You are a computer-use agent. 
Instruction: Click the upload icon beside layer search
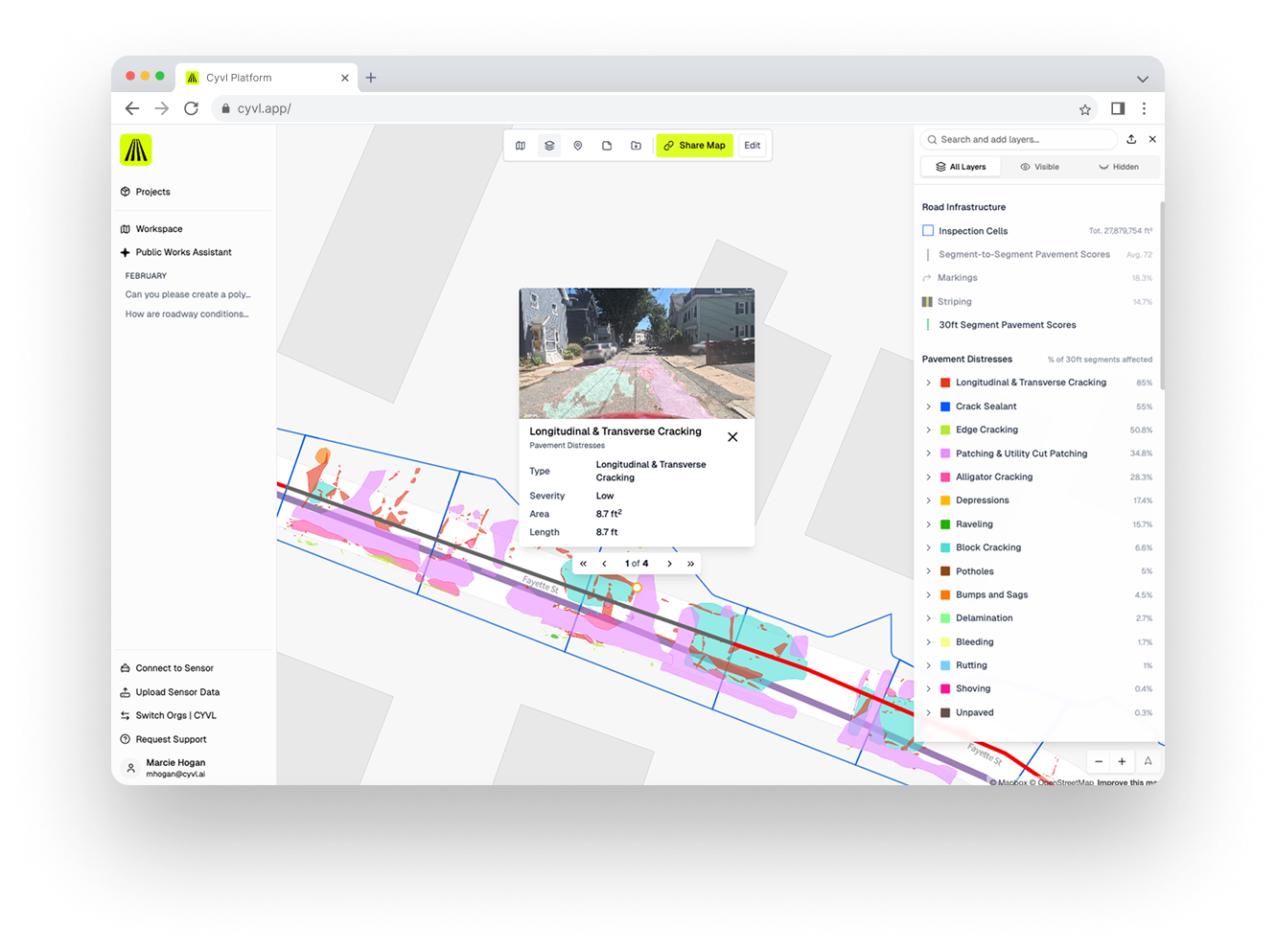(1131, 139)
